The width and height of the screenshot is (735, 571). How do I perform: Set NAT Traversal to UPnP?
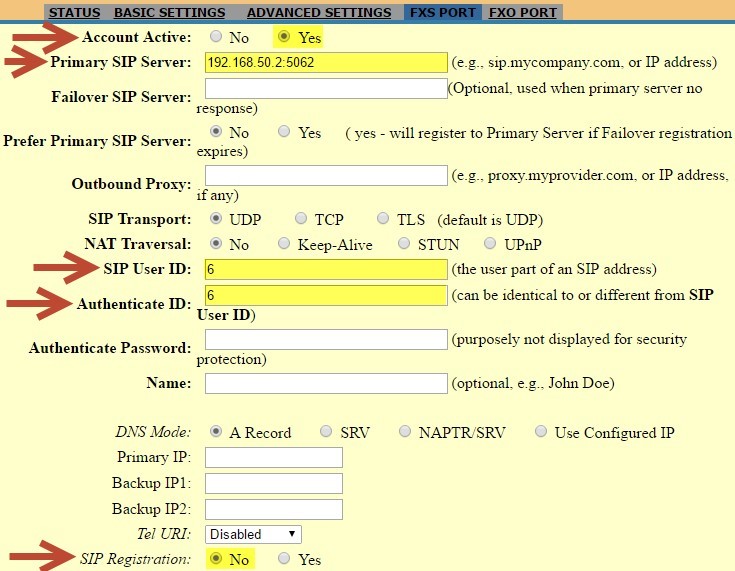click(x=490, y=243)
